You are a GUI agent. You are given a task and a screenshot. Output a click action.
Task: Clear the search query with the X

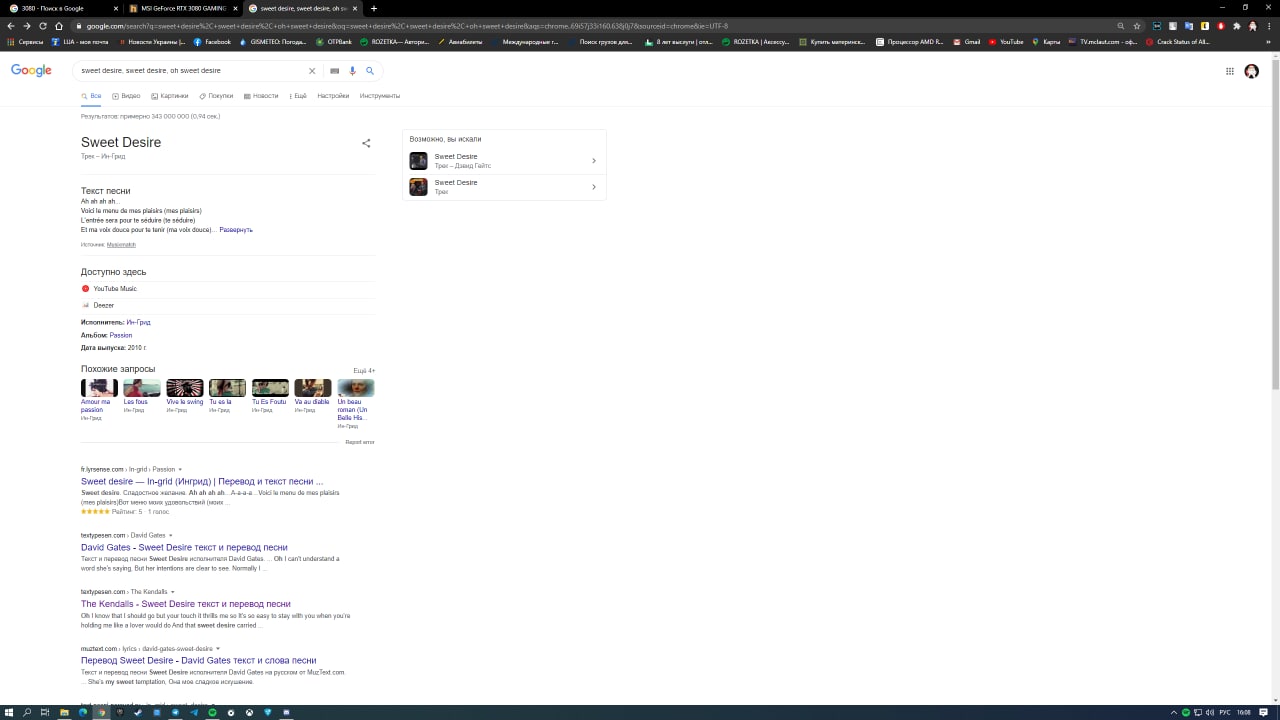(x=311, y=71)
